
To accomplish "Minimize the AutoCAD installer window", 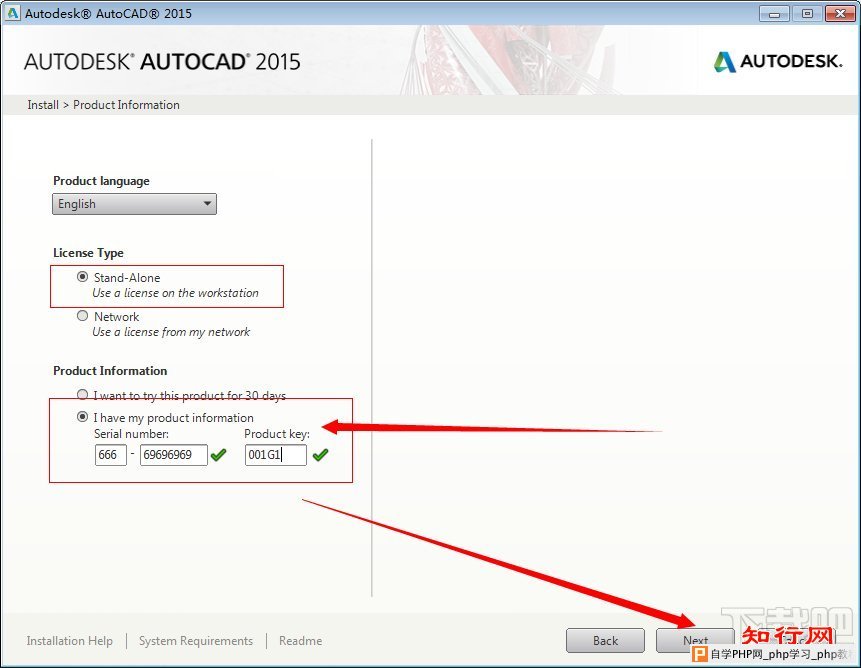I will (x=774, y=13).
